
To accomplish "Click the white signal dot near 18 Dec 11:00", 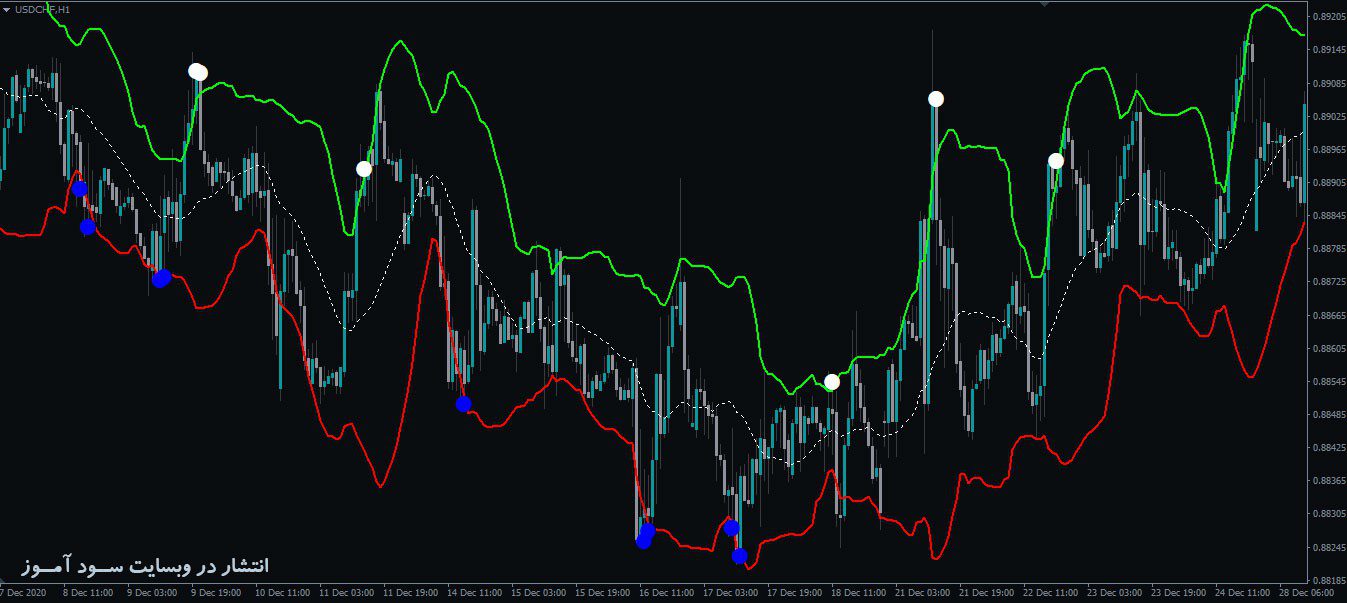I will pos(832,382).
